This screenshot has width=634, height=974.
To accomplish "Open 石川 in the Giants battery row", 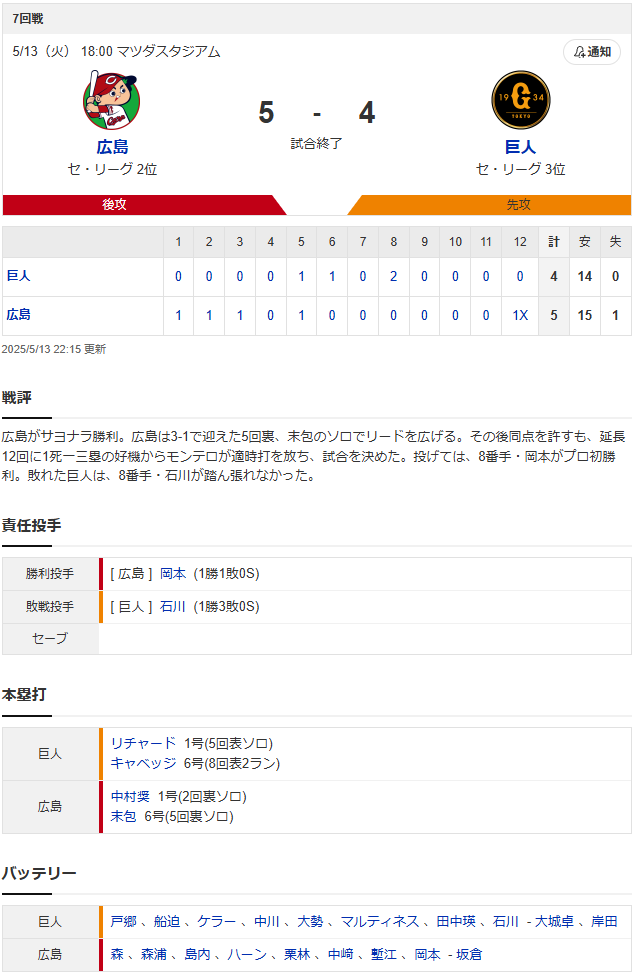I will 505,921.
